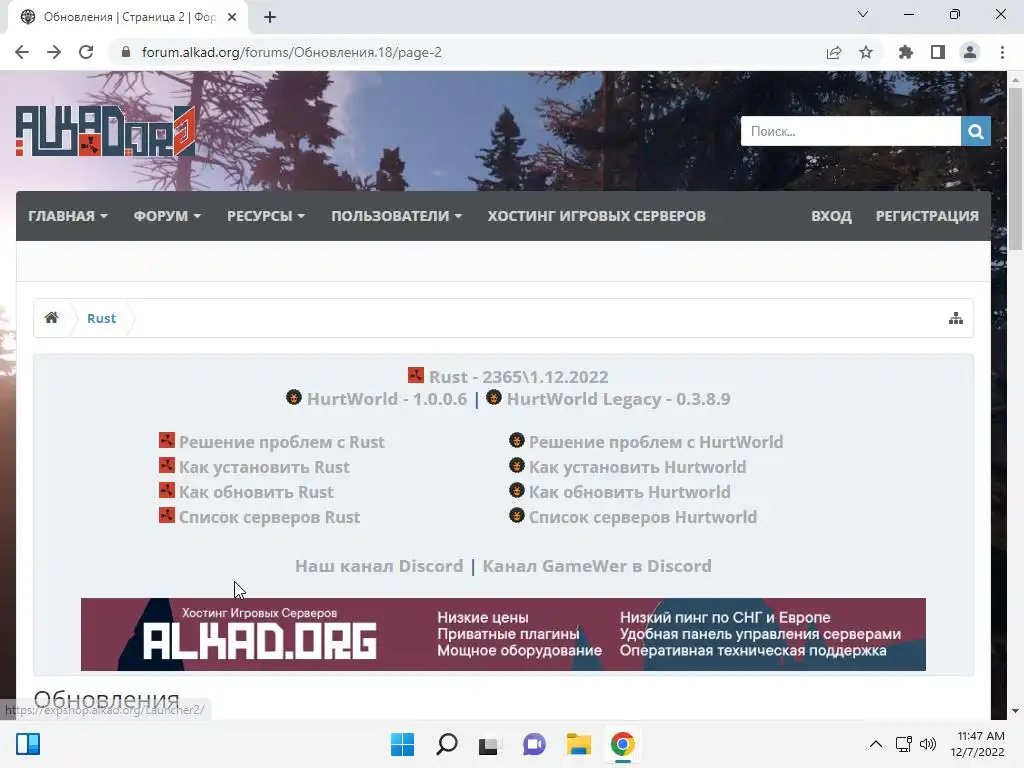Open Как обновить Rust link
The height and width of the screenshot is (768, 1024).
coord(256,492)
